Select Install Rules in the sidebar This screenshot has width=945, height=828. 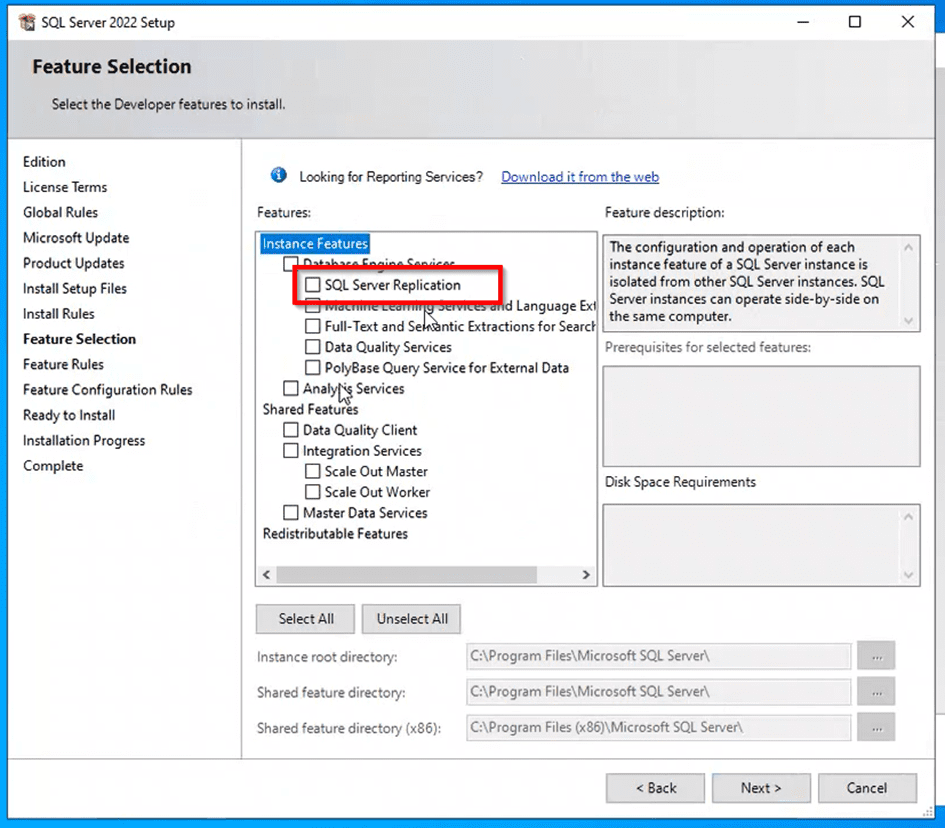(58, 313)
